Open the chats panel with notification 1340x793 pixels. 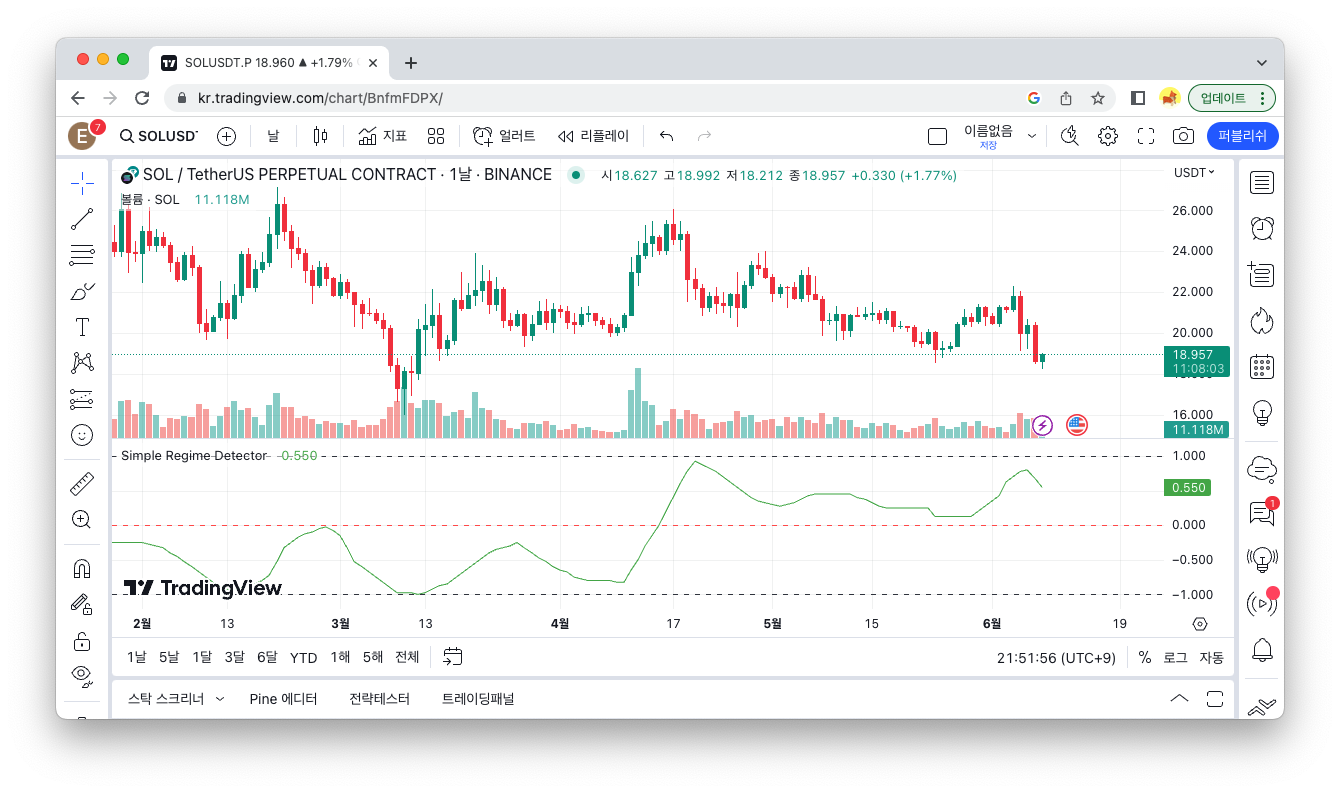tap(1262, 513)
